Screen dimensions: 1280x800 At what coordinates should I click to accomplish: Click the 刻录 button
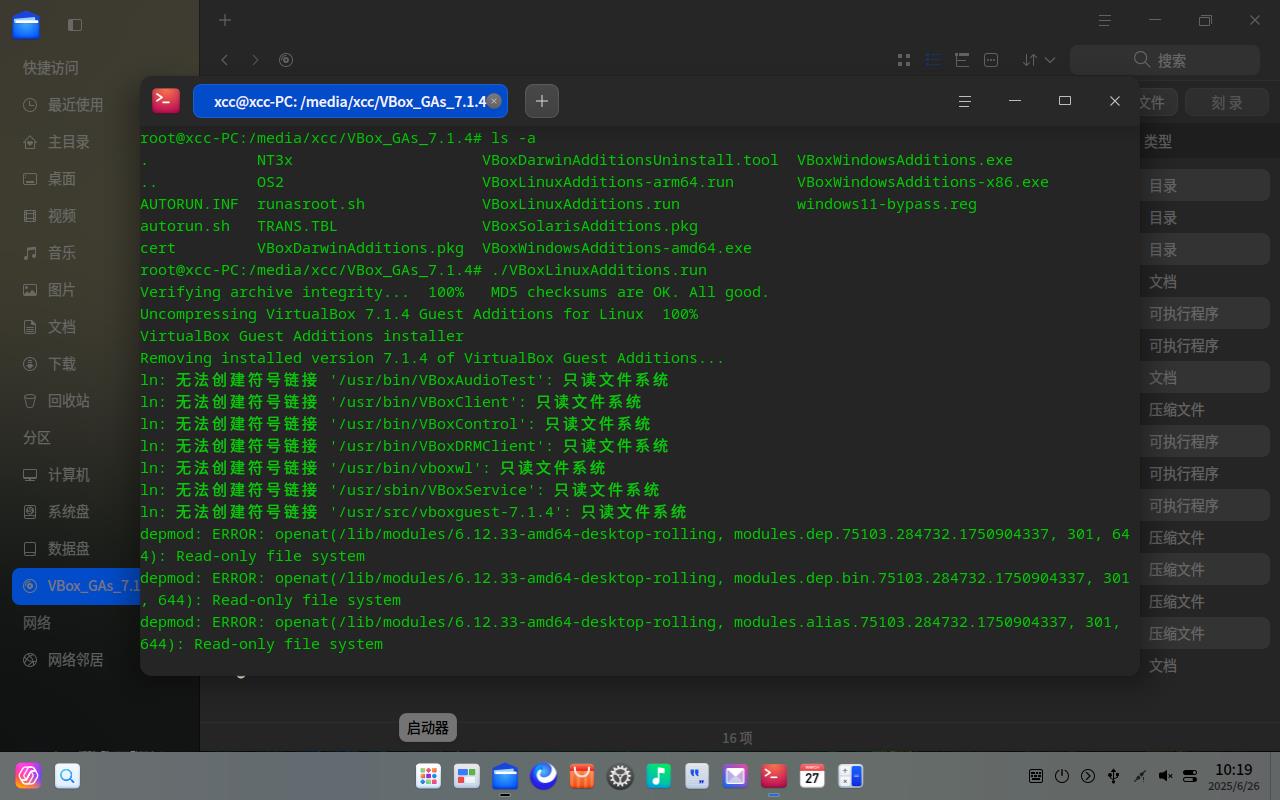point(1226,102)
